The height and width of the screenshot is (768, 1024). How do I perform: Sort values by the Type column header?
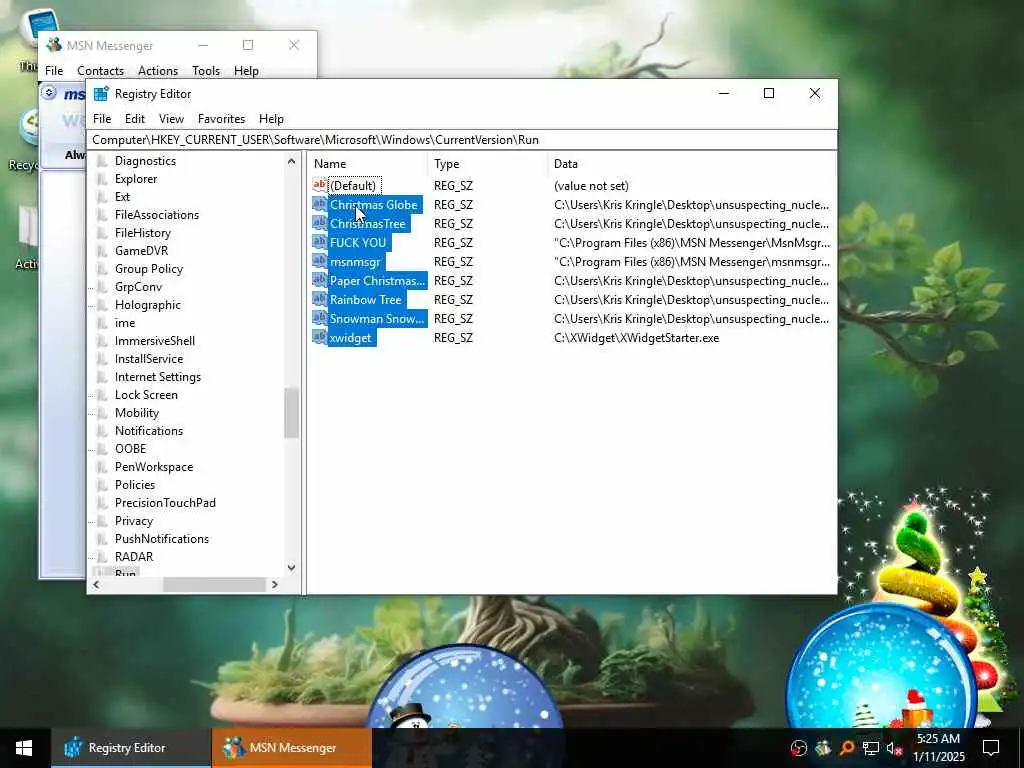click(488, 164)
